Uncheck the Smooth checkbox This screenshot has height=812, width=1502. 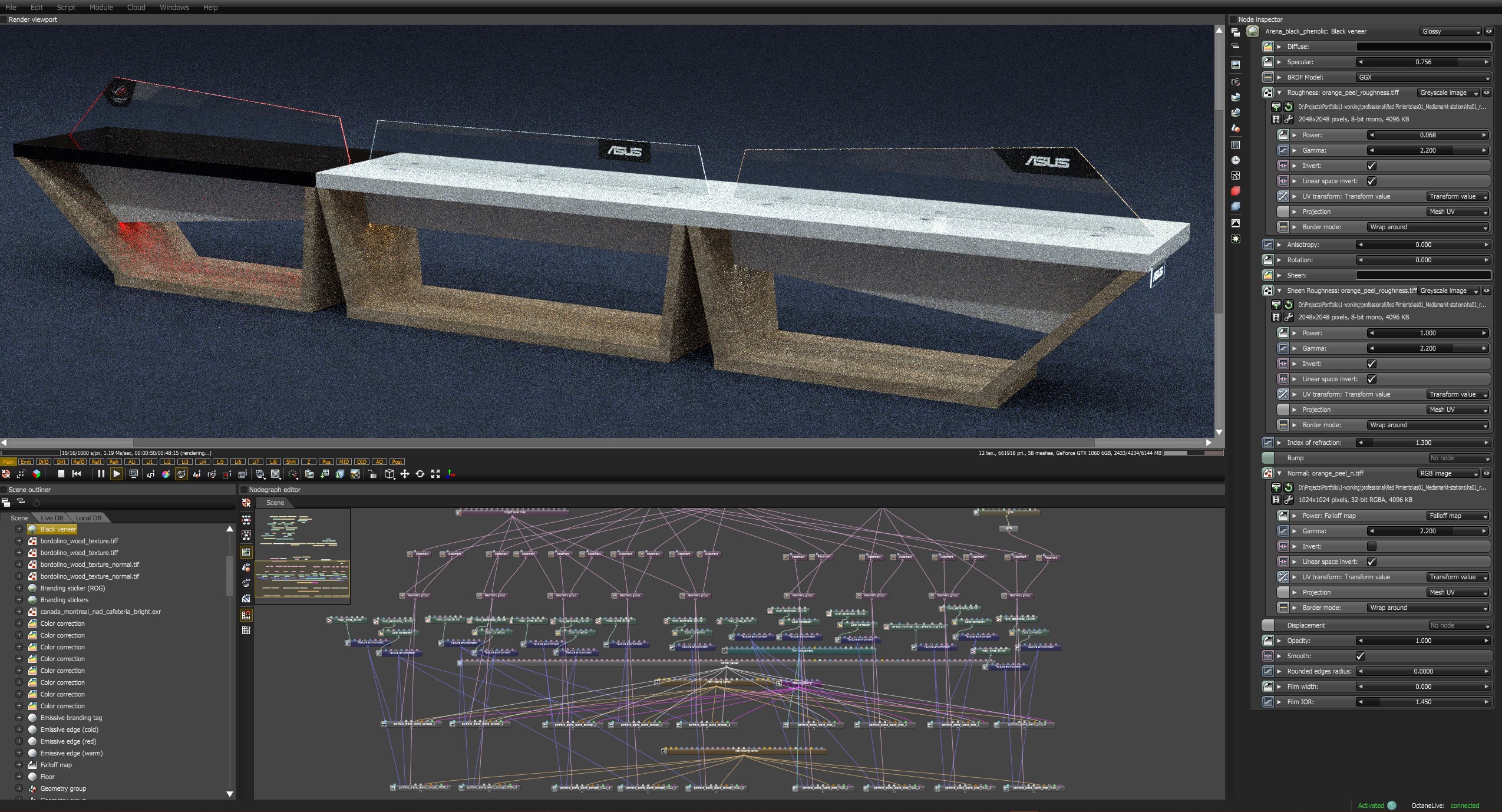coord(1360,656)
